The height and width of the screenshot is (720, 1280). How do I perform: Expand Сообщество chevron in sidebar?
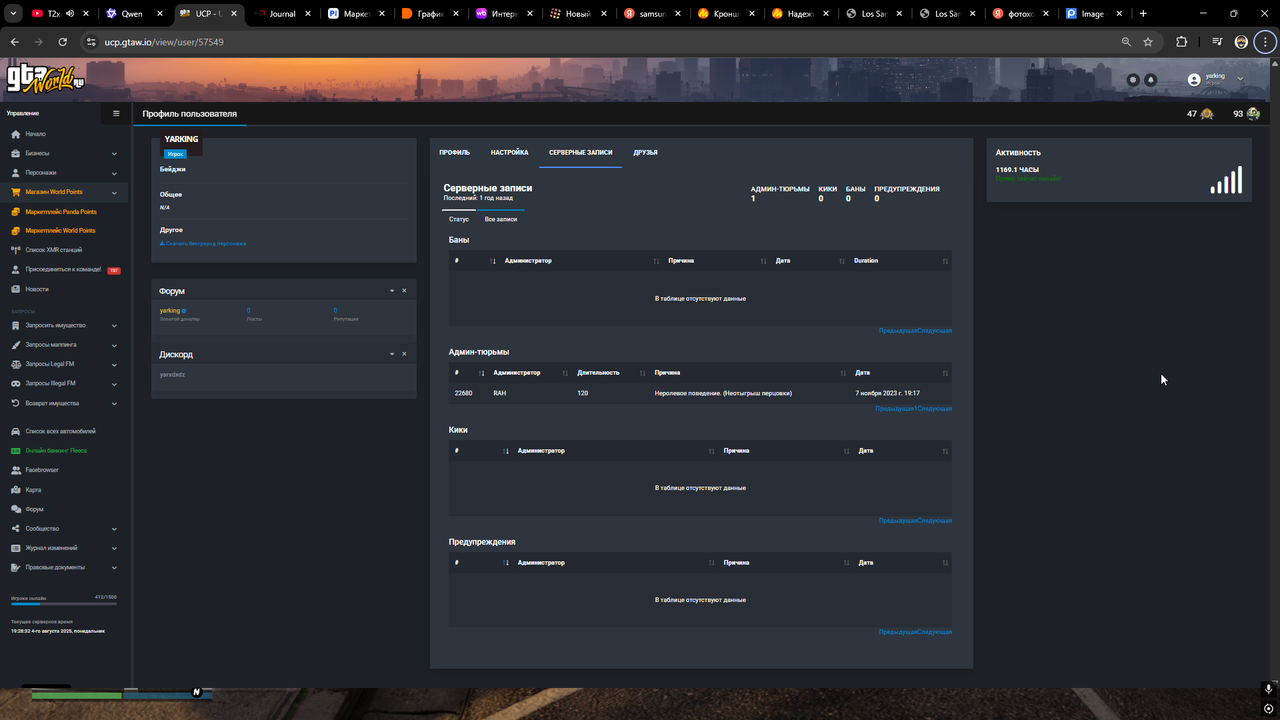point(114,529)
